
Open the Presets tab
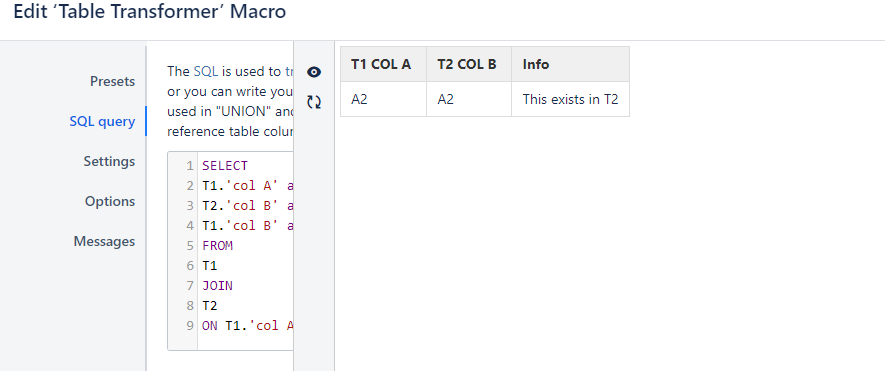point(112,81)
